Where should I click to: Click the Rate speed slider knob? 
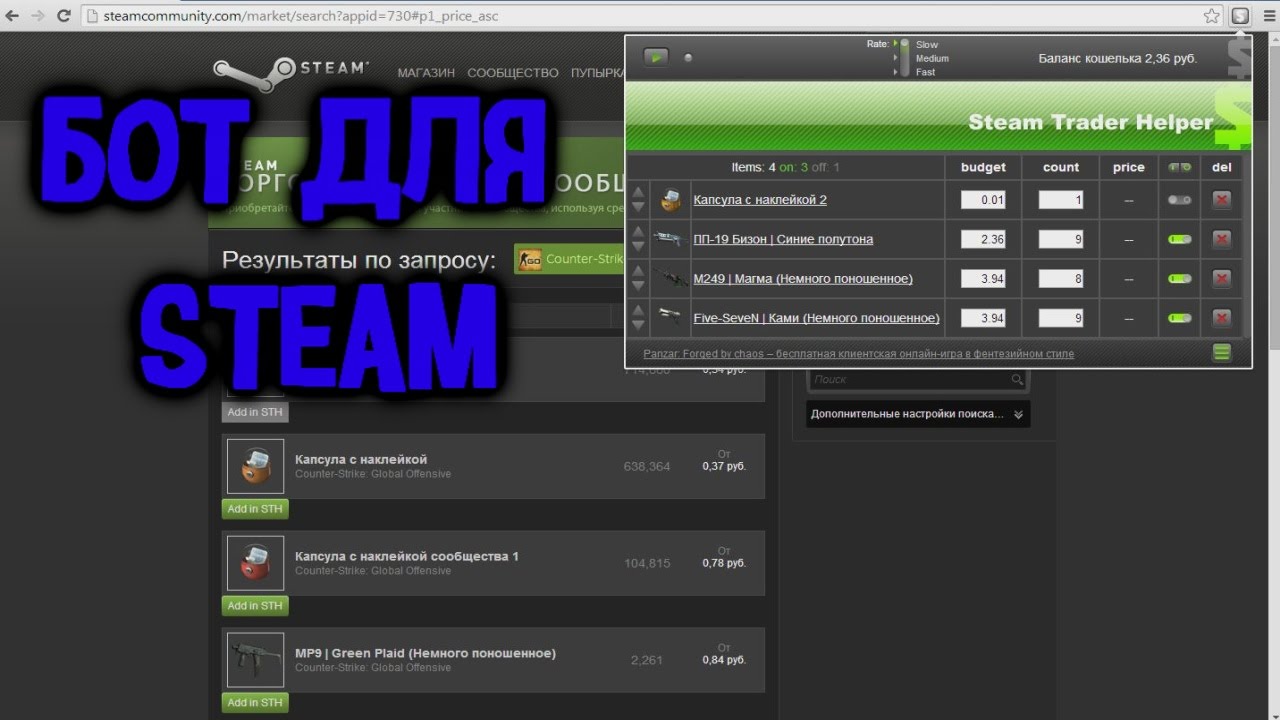coord(905,45)
